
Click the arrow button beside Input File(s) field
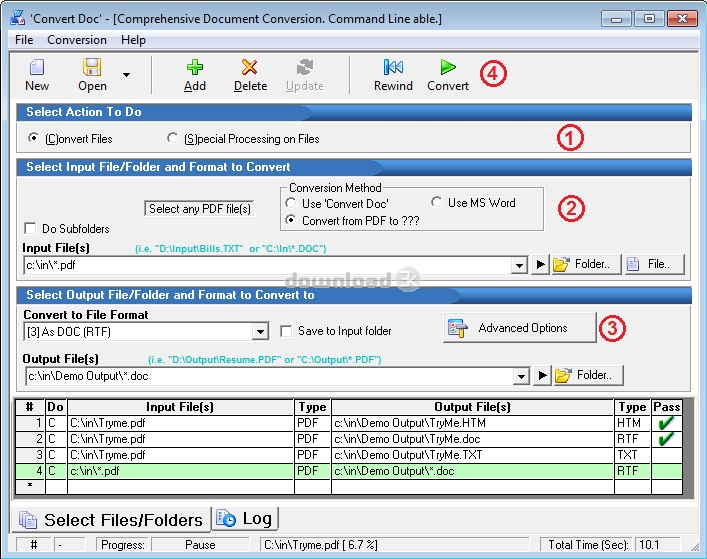coord(540,264)
